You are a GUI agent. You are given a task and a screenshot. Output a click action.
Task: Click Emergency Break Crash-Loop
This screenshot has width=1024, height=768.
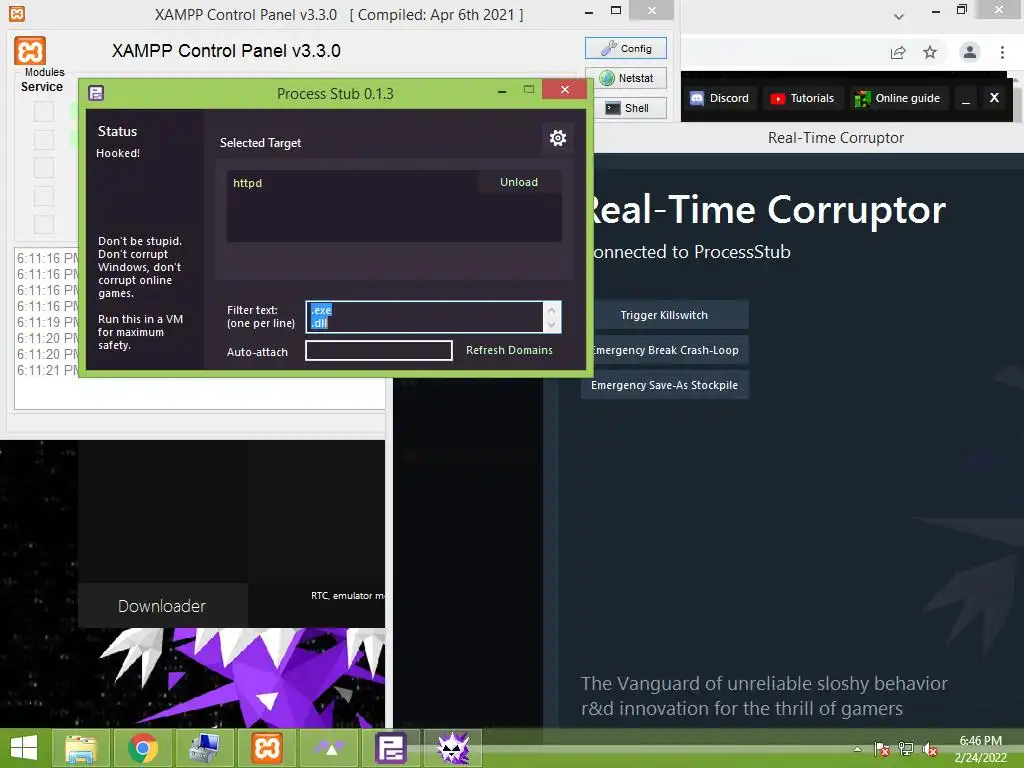point(664,350)
